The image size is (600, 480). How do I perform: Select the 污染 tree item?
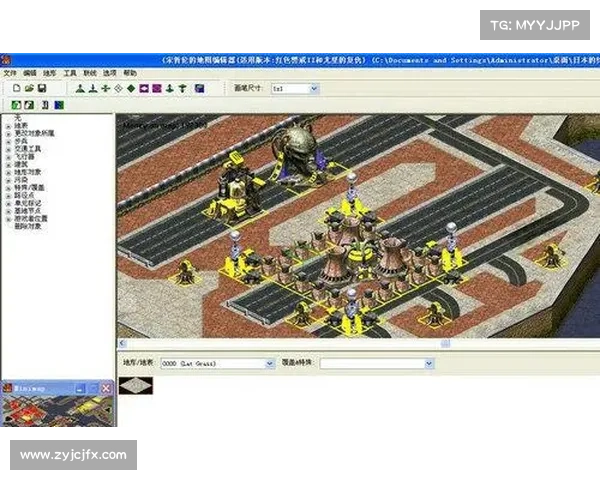tap(21, 180)
